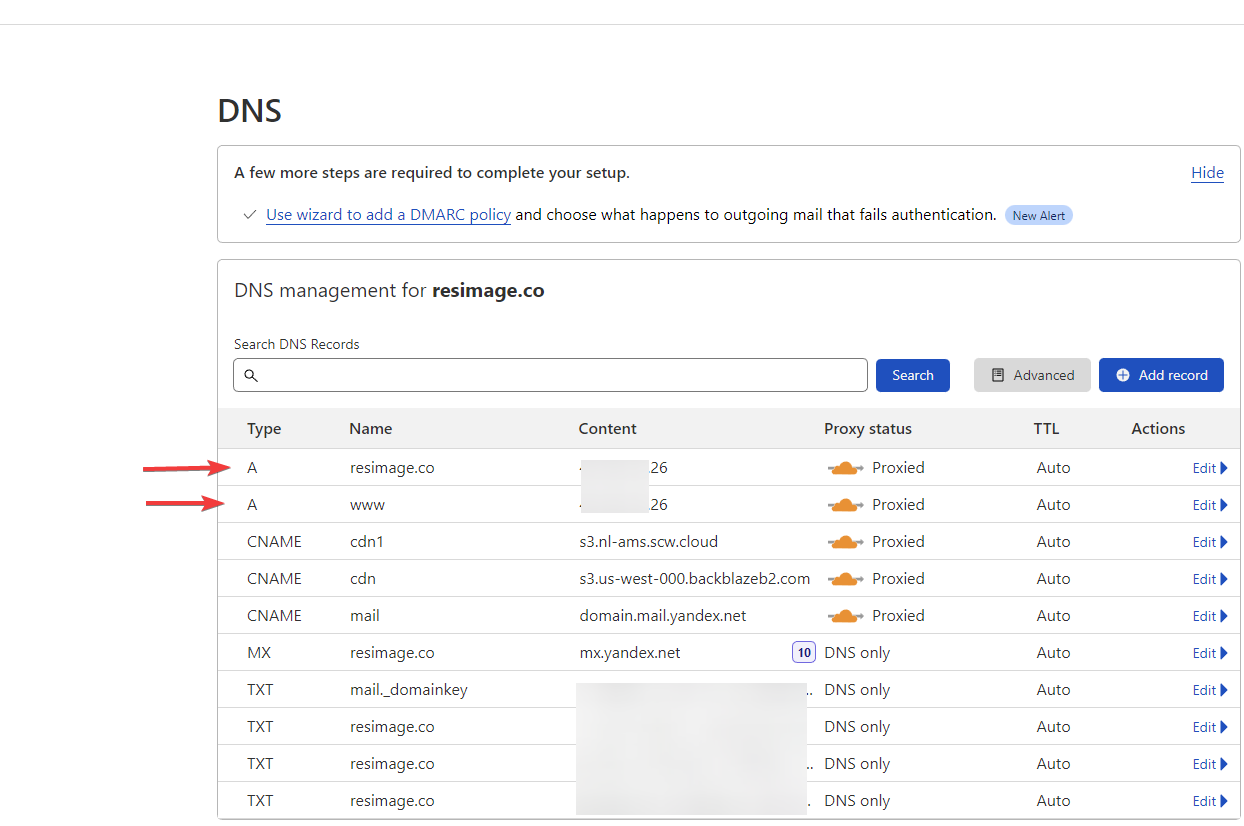Viewport: 1244px width, 826px height.
Task: Click the Add record button
Action: (1160, 375)
